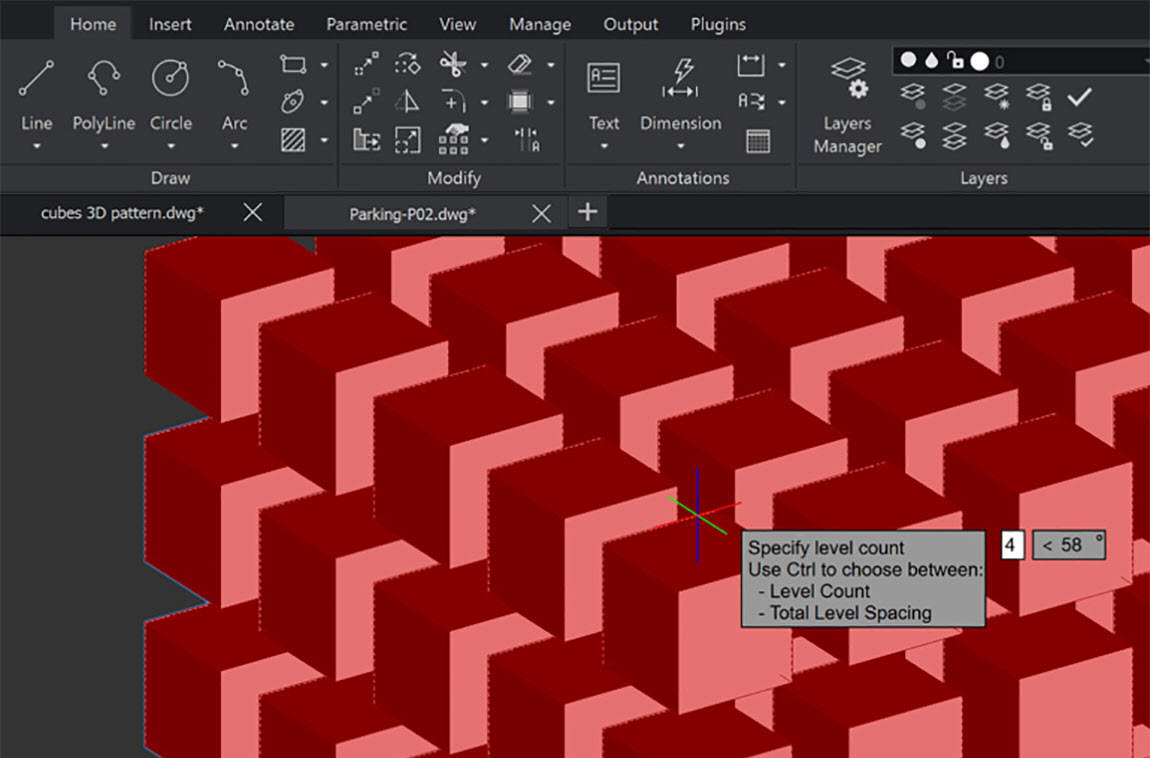Expand the Rectangle tool dropdown arrow
The image size is (1150, 758).
click(x=323, y=65)
